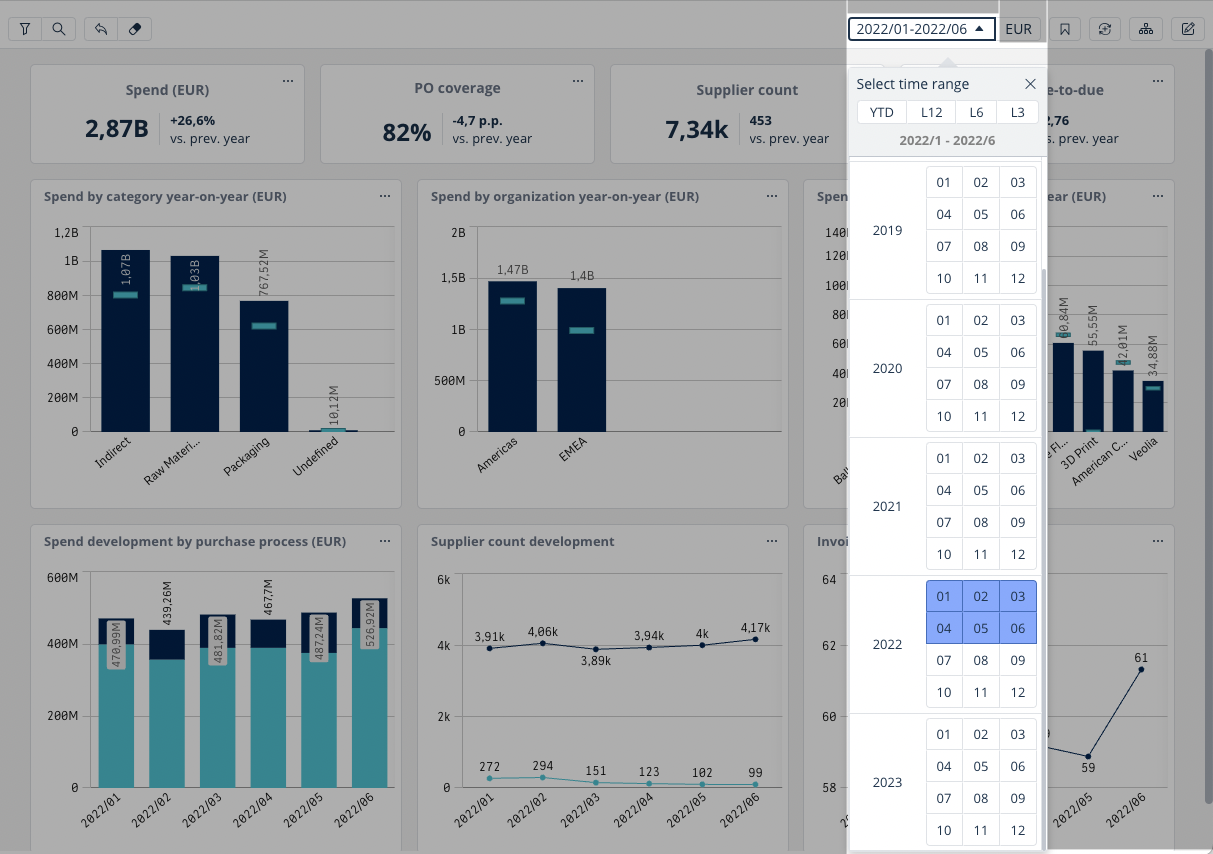
Task: Open the search magnifier tool
Action: [x=59, y=29]
